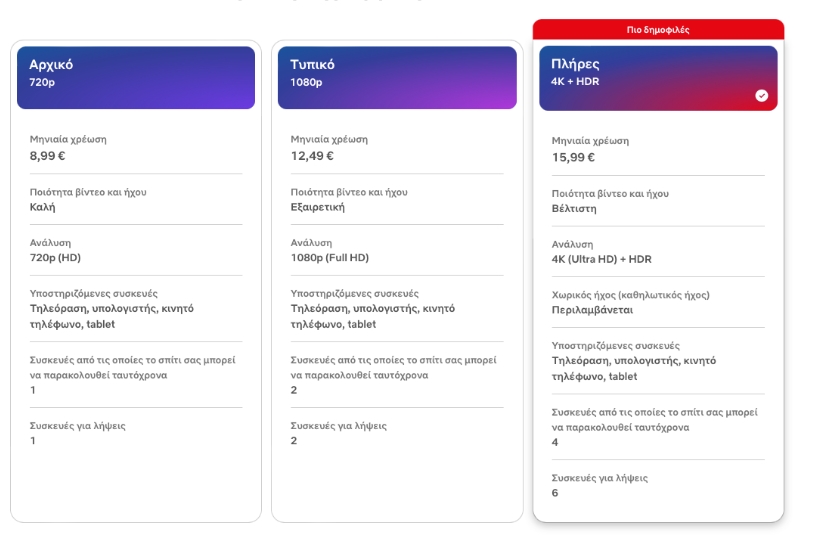Click the checkmark icon on the Πλήρες plan

[x=762, y=96]
